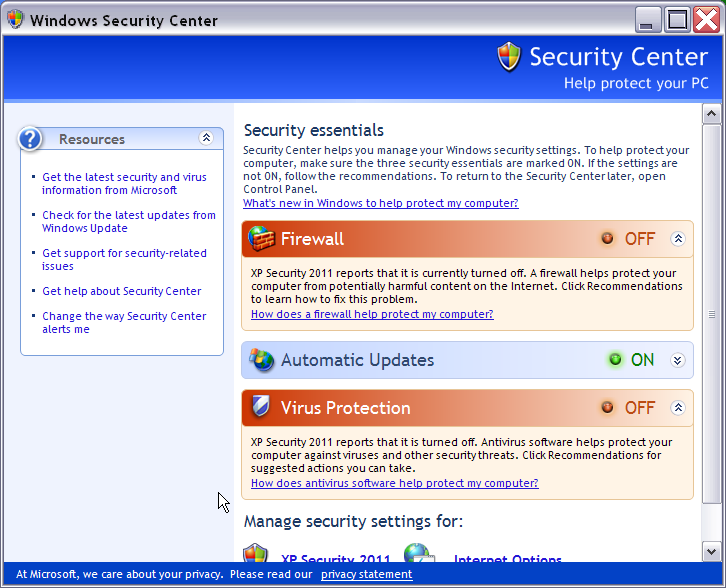Collapse the Virus Protection section

click(678, 407)
